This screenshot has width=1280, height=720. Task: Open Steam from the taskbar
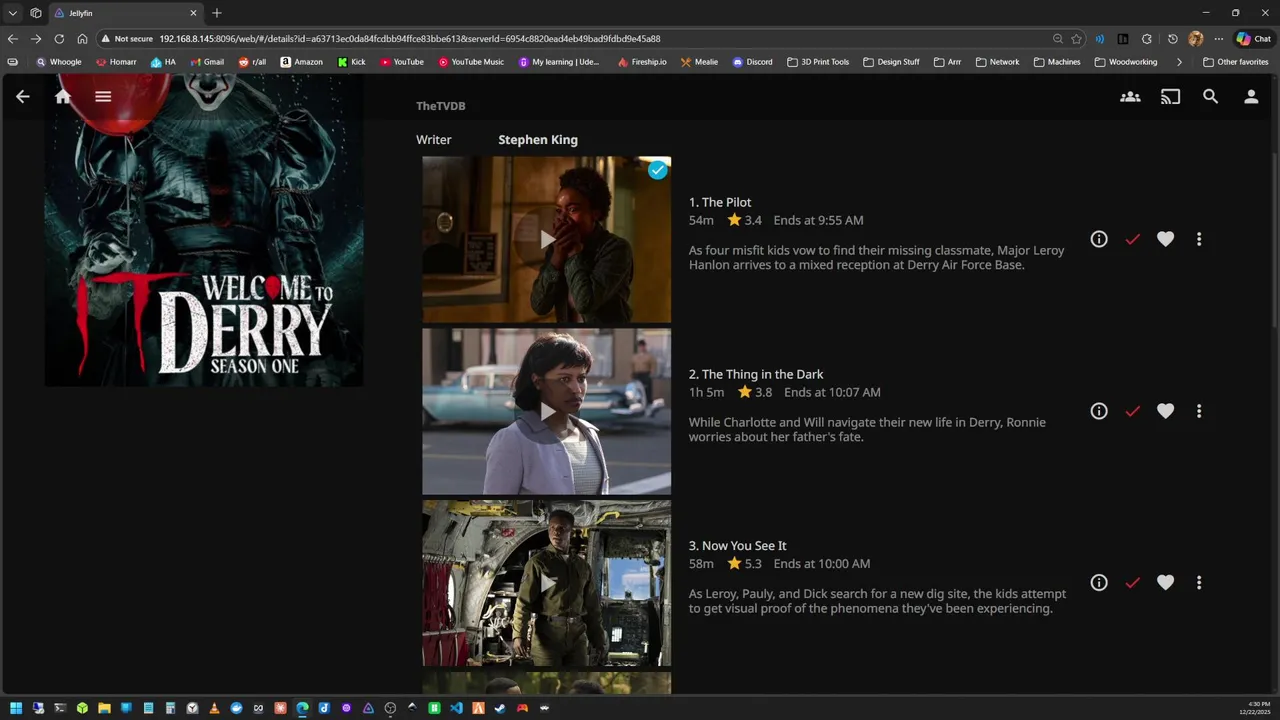point(499,708)
